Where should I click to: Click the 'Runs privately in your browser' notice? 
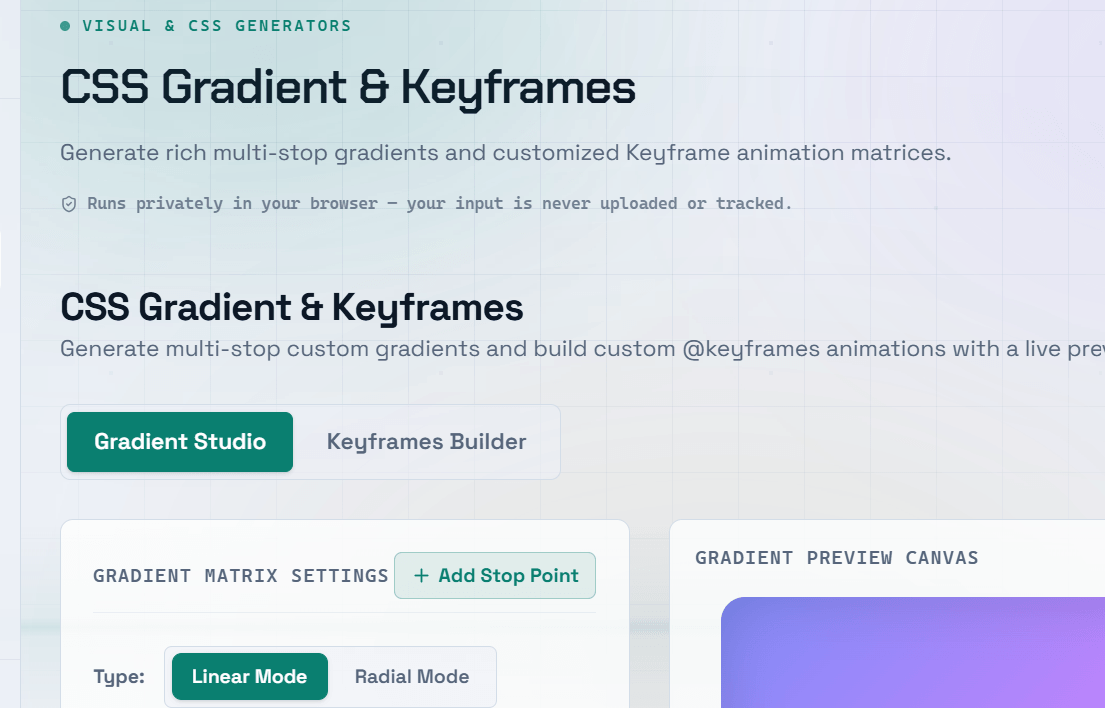pyautogui.click(x=439, y=204)
